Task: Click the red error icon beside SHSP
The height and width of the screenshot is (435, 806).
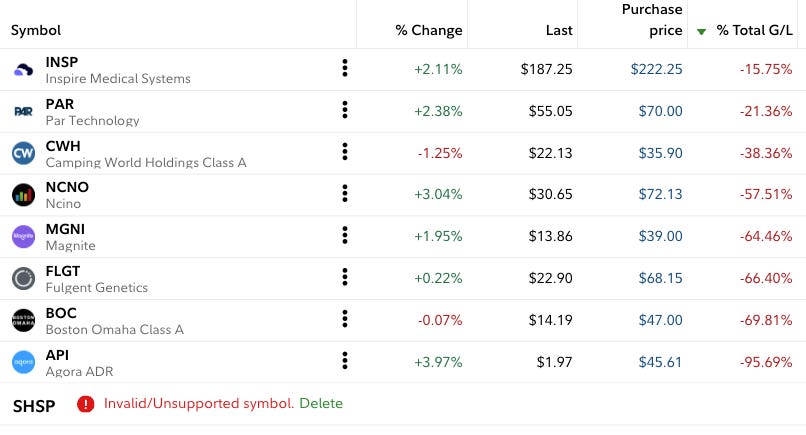Action: (86, 404)
